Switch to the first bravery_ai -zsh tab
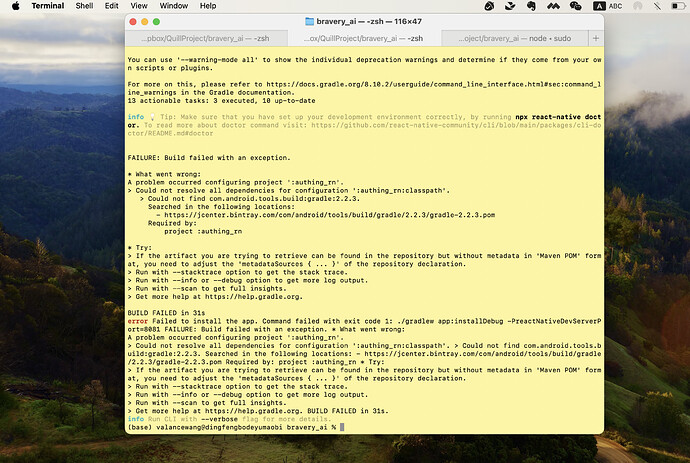The width and height of the screenshot is (690, 463). 206,38
